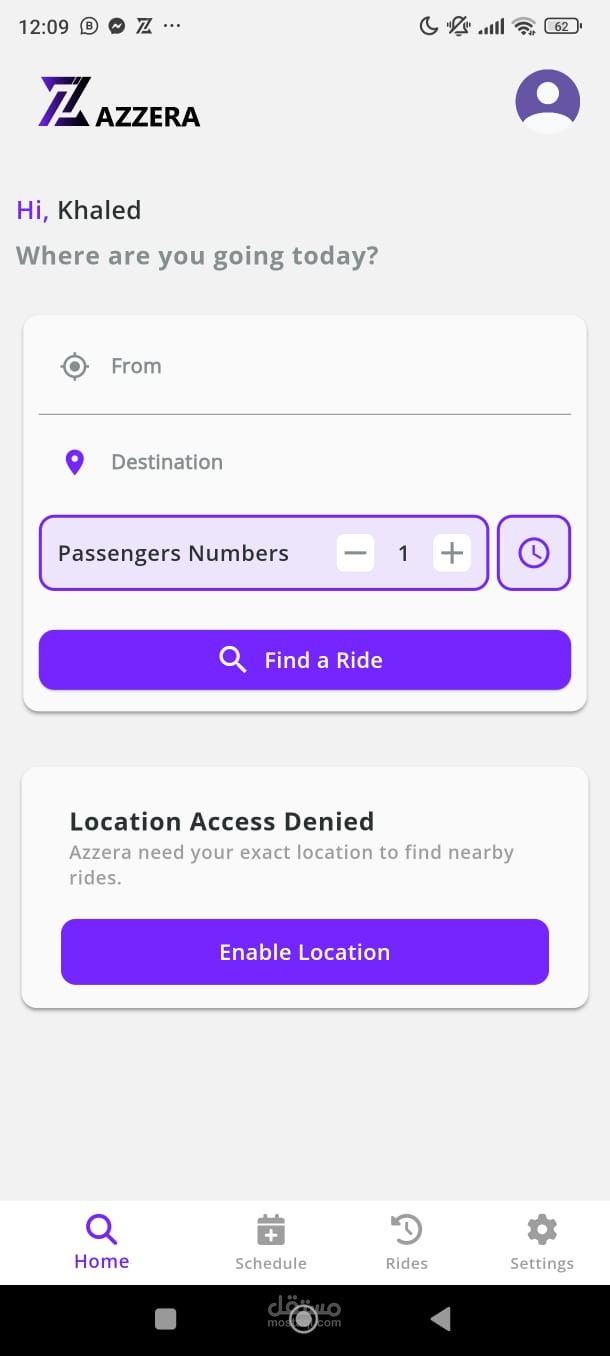This screenshot has height=1356, width=610.
Task: Click the Destination input field
Action: point(330,462)
